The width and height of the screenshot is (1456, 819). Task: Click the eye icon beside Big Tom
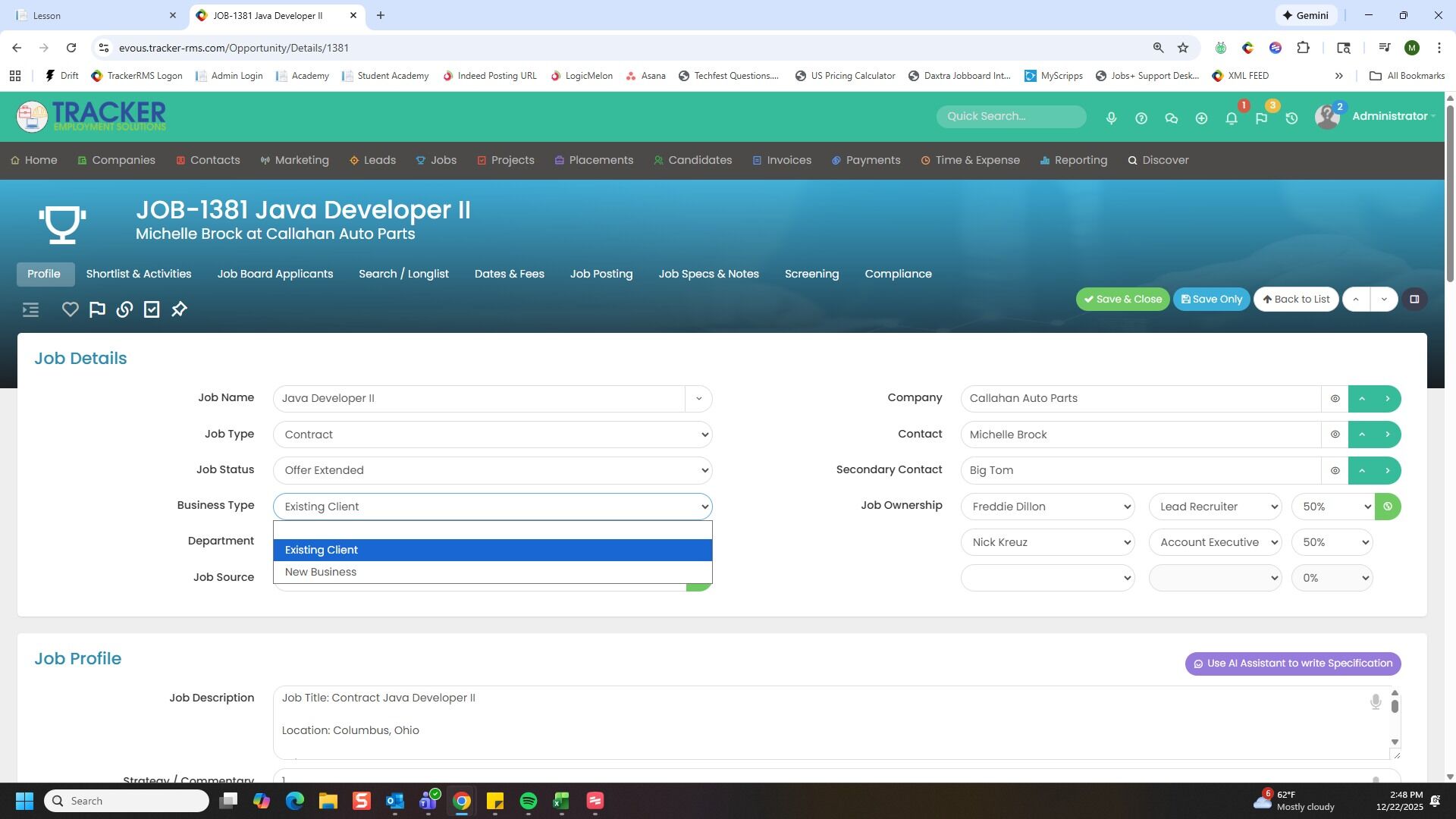(1335, 470)
